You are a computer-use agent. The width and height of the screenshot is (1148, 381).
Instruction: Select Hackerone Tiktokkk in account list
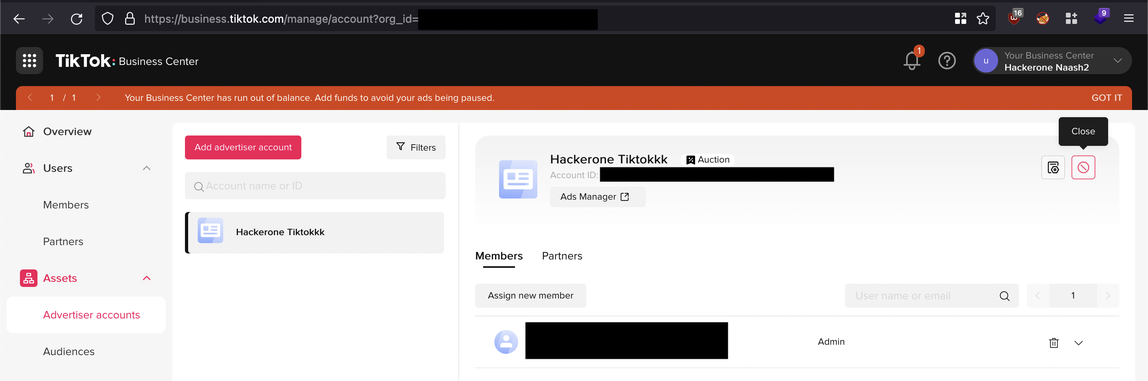coord(315,232)
